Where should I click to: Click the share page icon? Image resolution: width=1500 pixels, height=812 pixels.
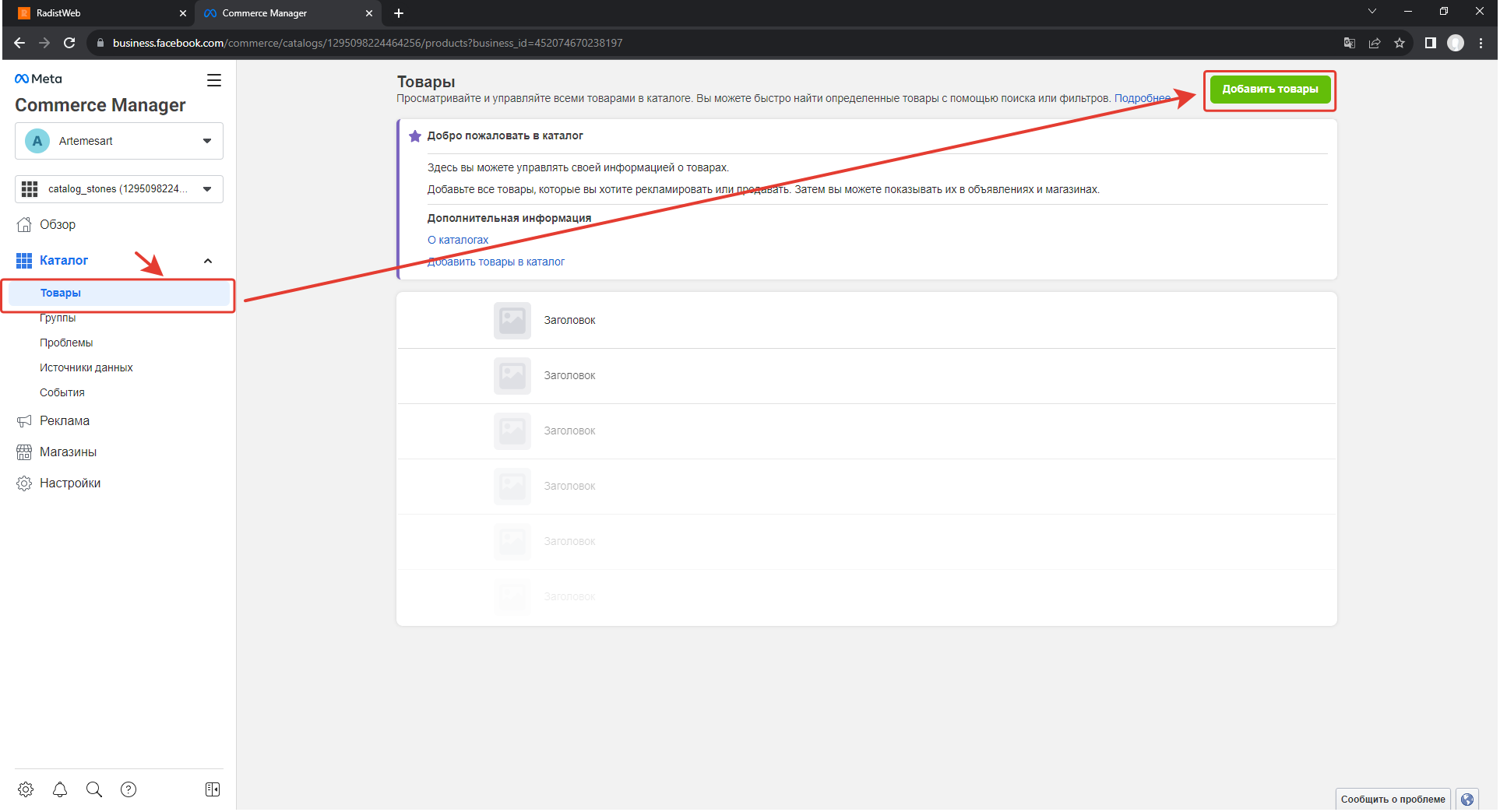click(1375, 43)
